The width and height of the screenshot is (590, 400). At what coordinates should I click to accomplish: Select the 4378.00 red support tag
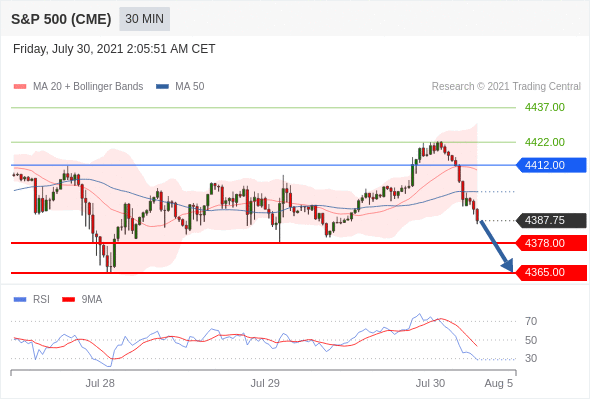551,243
